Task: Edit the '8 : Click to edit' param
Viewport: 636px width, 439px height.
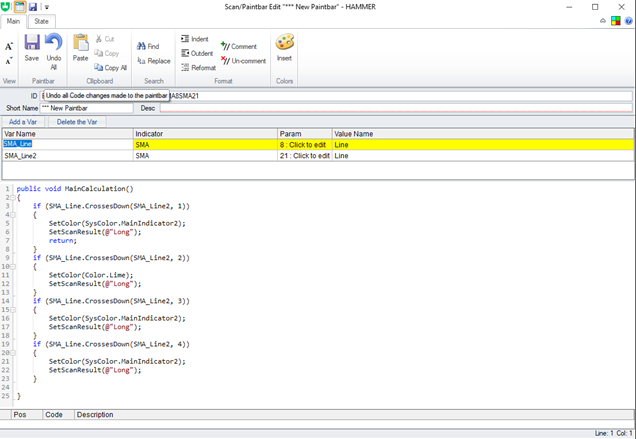Action: (x=305, y=145)
